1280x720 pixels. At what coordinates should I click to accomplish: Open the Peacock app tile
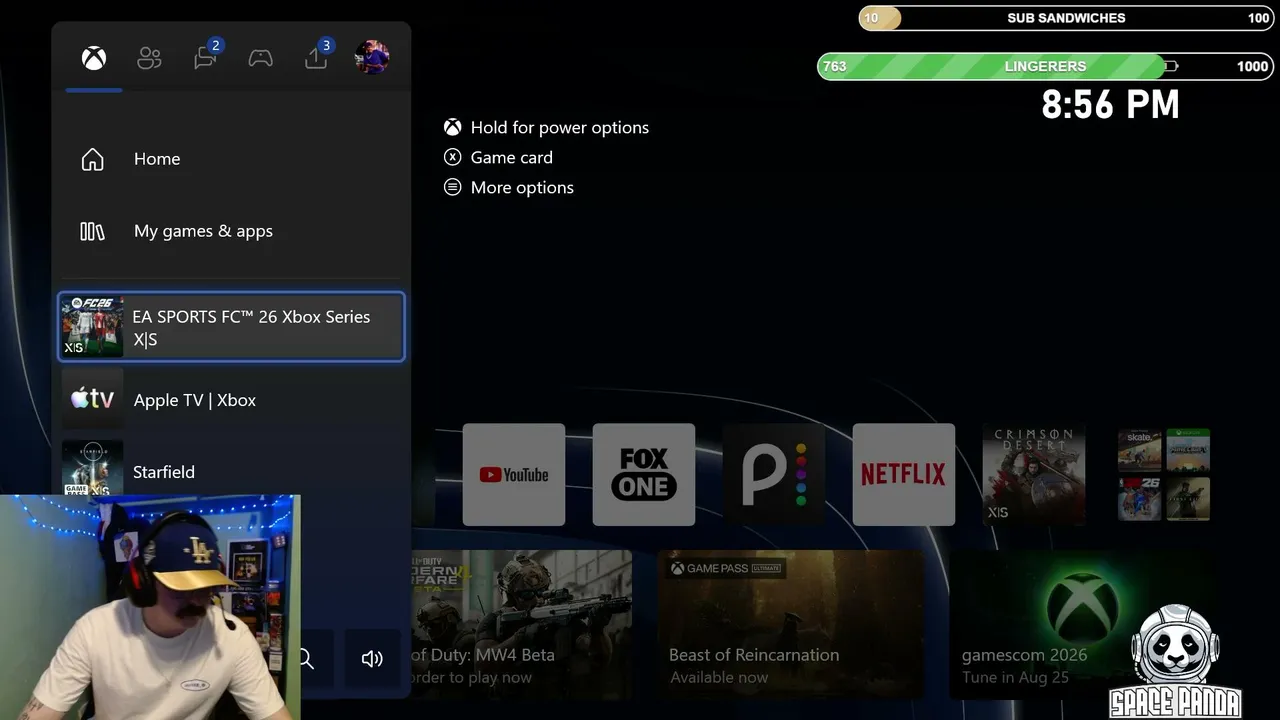tap(774, 474)
